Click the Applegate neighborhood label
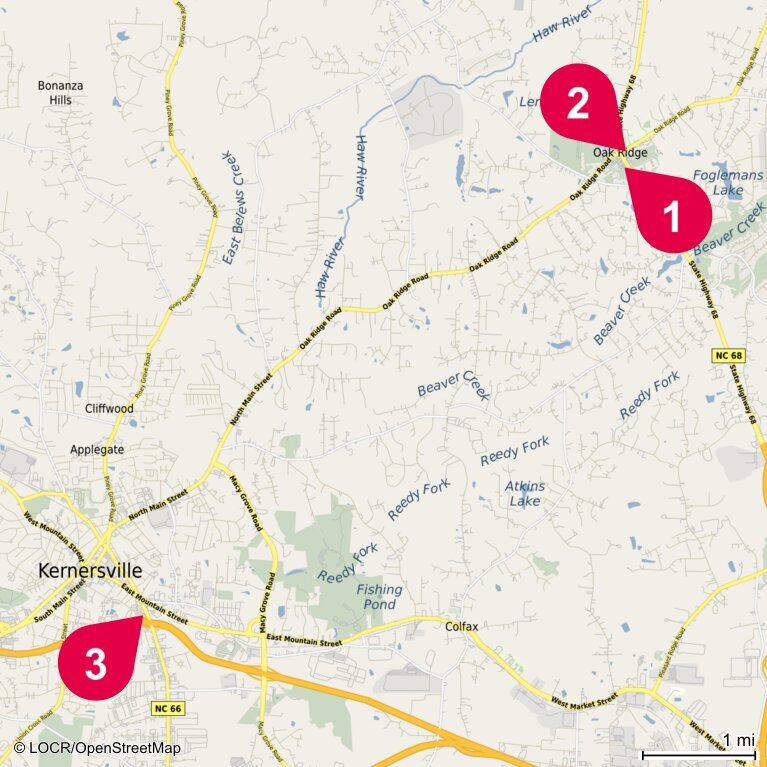Viewport: 767px width, 767px height. tap(97, 450)
